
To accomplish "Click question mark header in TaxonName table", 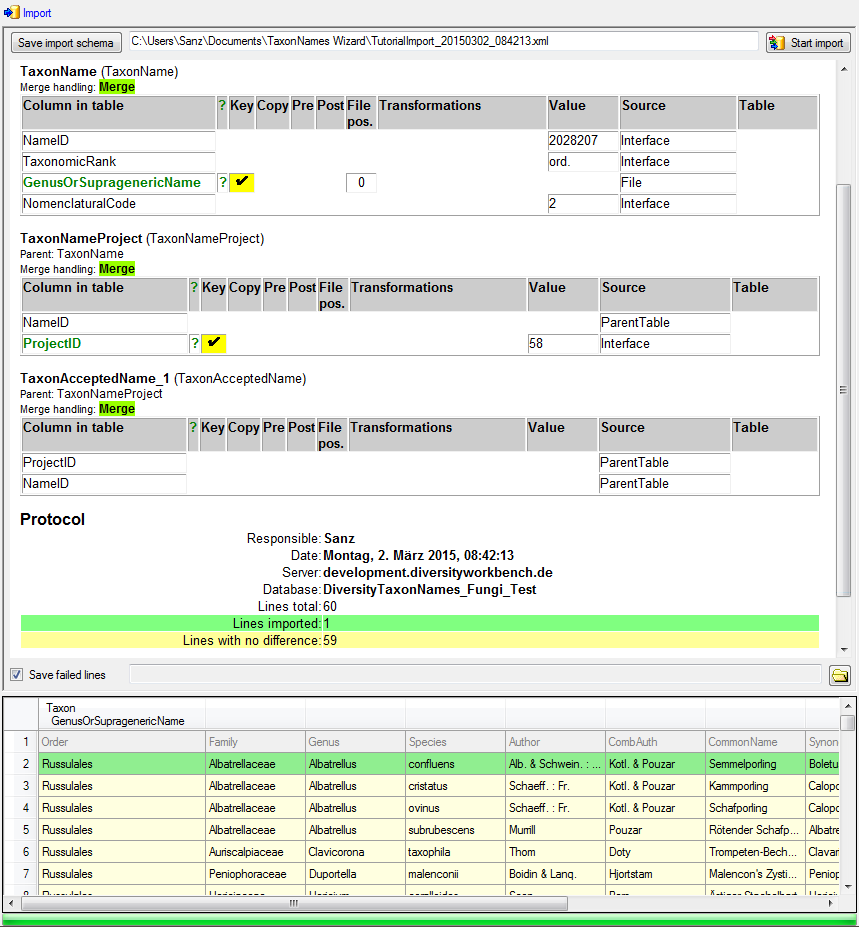I will (222, 106).
